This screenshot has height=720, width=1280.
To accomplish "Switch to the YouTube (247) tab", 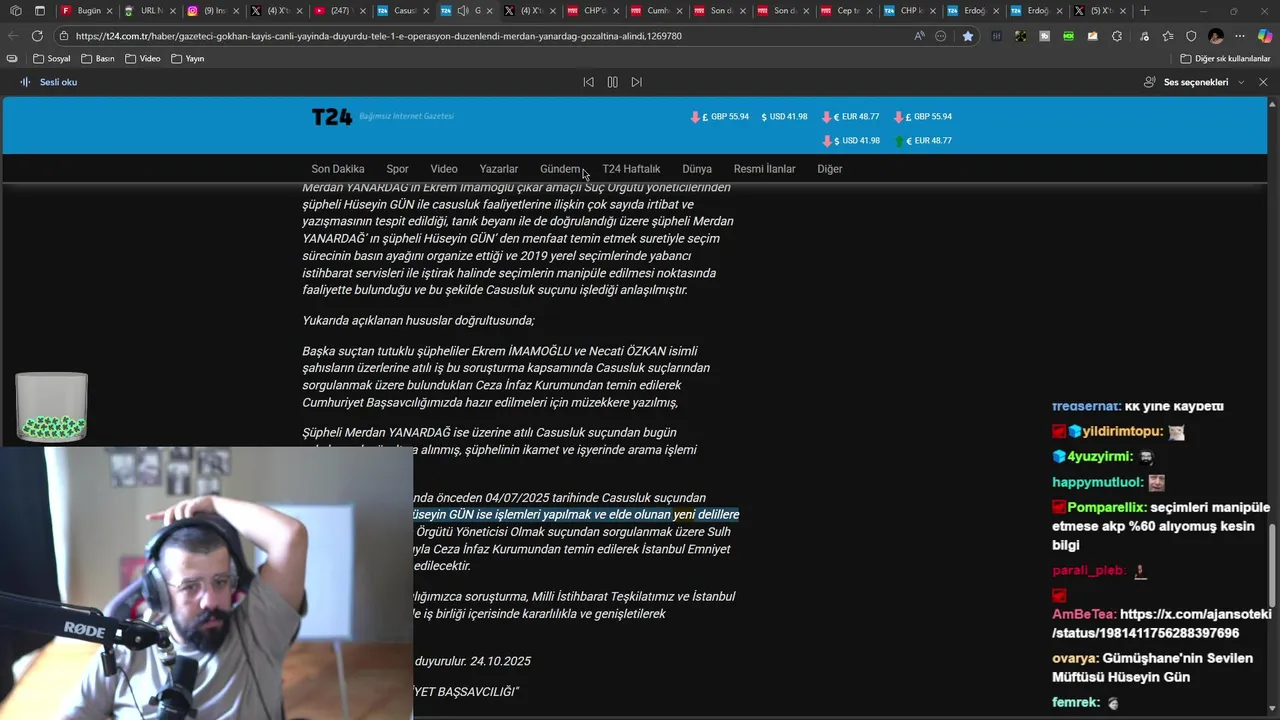I will [x=333, y=11].
